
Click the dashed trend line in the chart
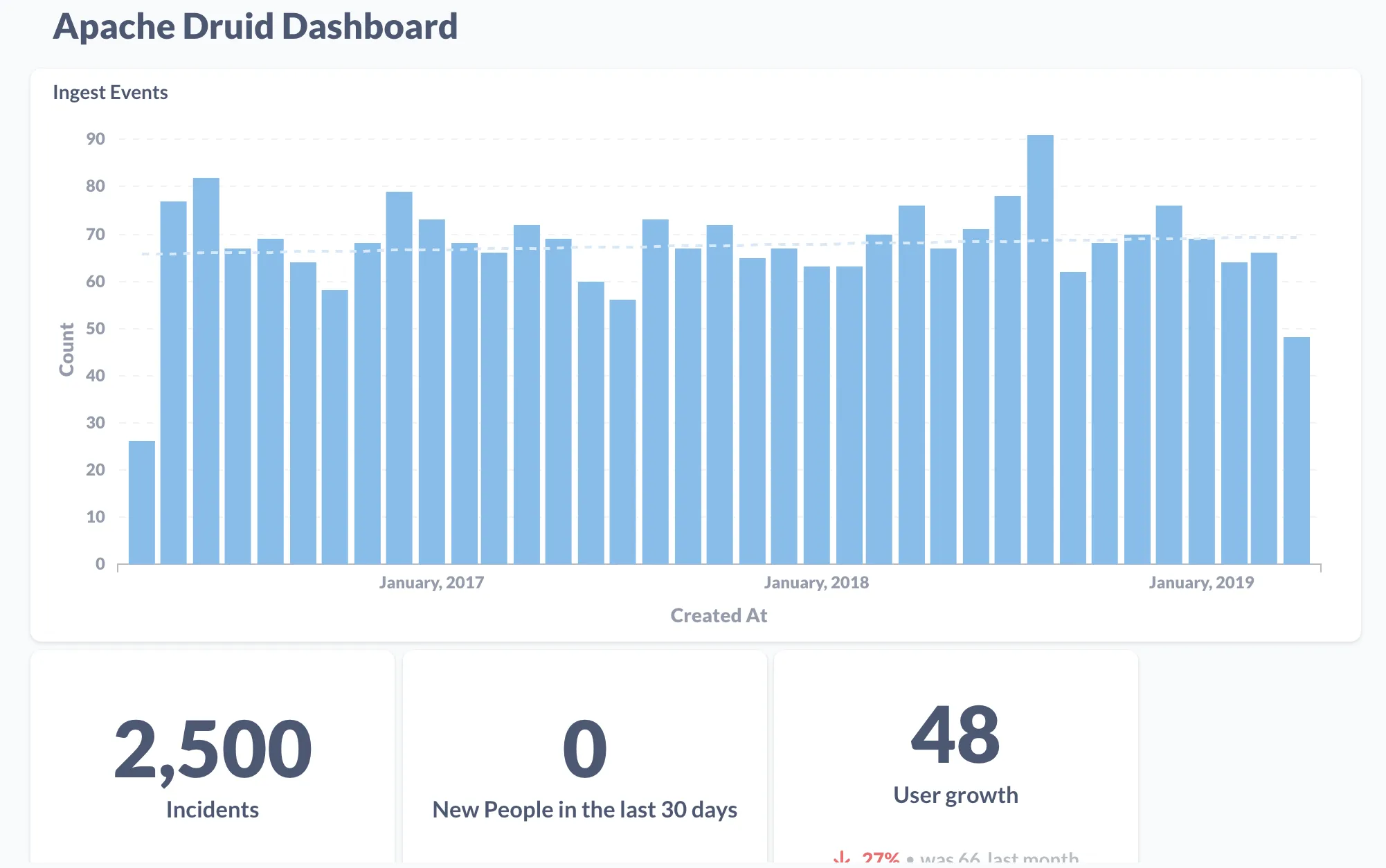click(x=720, y=246)
